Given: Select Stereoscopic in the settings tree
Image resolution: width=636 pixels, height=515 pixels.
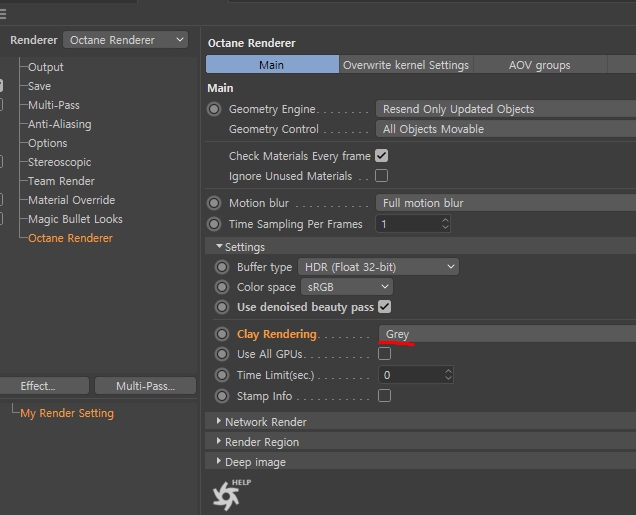Looking at the screenshot, I should coord(60,162).
